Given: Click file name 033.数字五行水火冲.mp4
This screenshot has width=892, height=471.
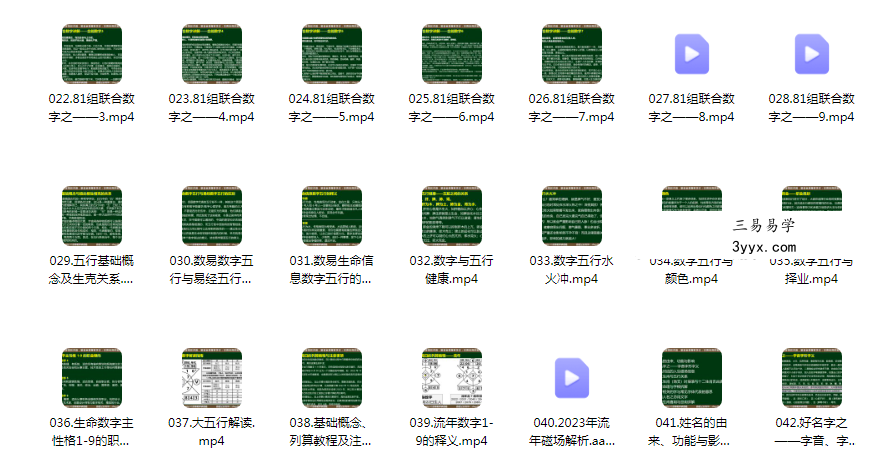Looking at the screenshot, I should [572, 270].
